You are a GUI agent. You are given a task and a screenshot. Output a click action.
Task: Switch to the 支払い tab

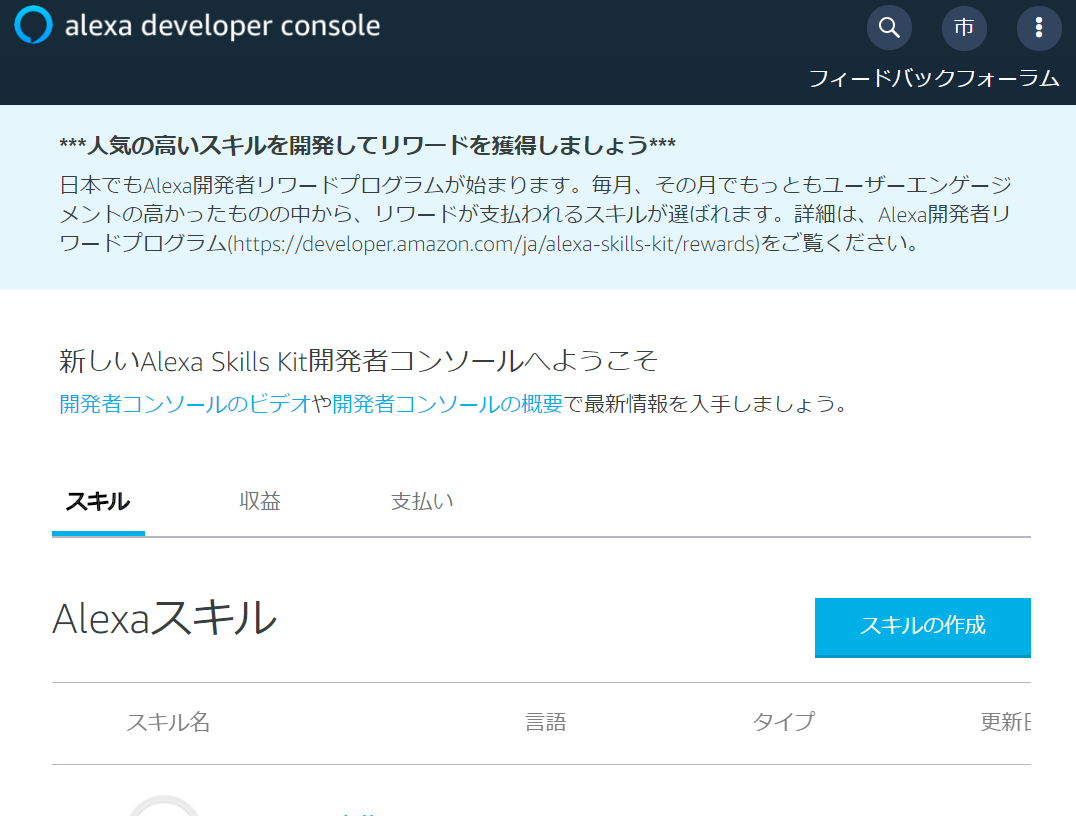[421, 502]
